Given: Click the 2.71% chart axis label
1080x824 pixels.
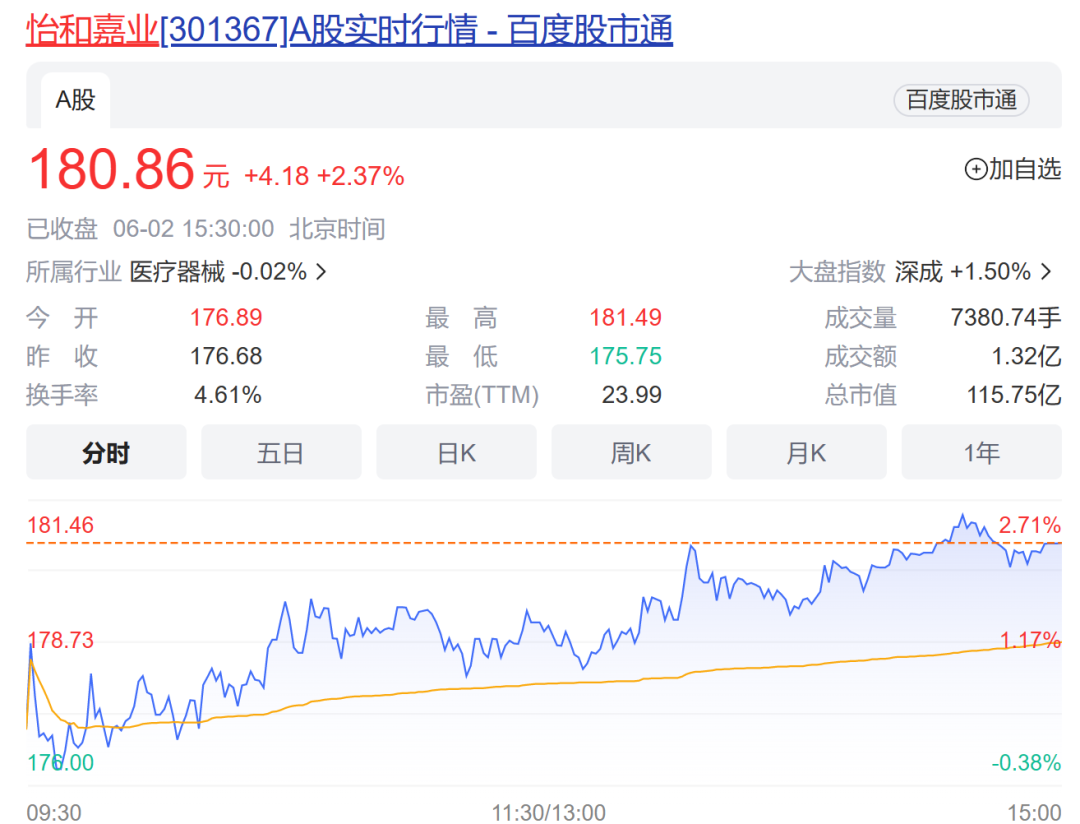Looking at the screenshot, I should 1030,525.
